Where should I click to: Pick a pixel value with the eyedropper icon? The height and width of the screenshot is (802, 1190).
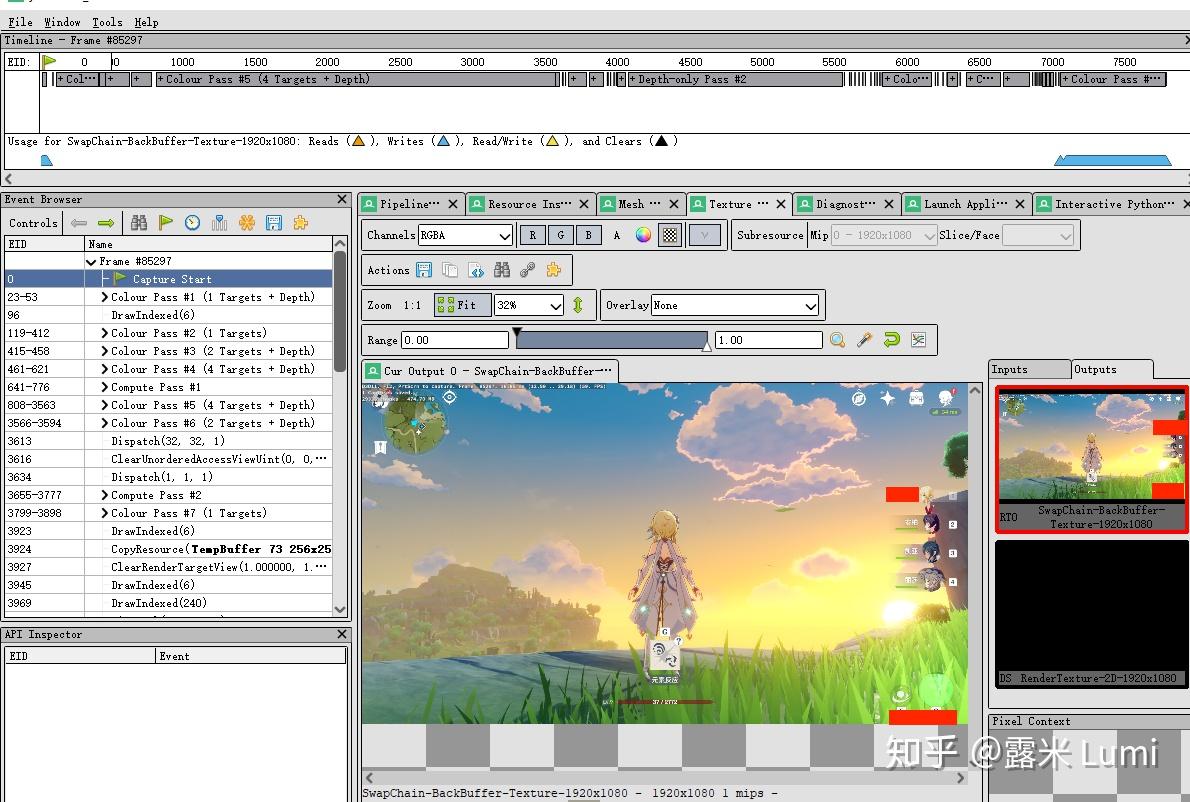[864, 339]
